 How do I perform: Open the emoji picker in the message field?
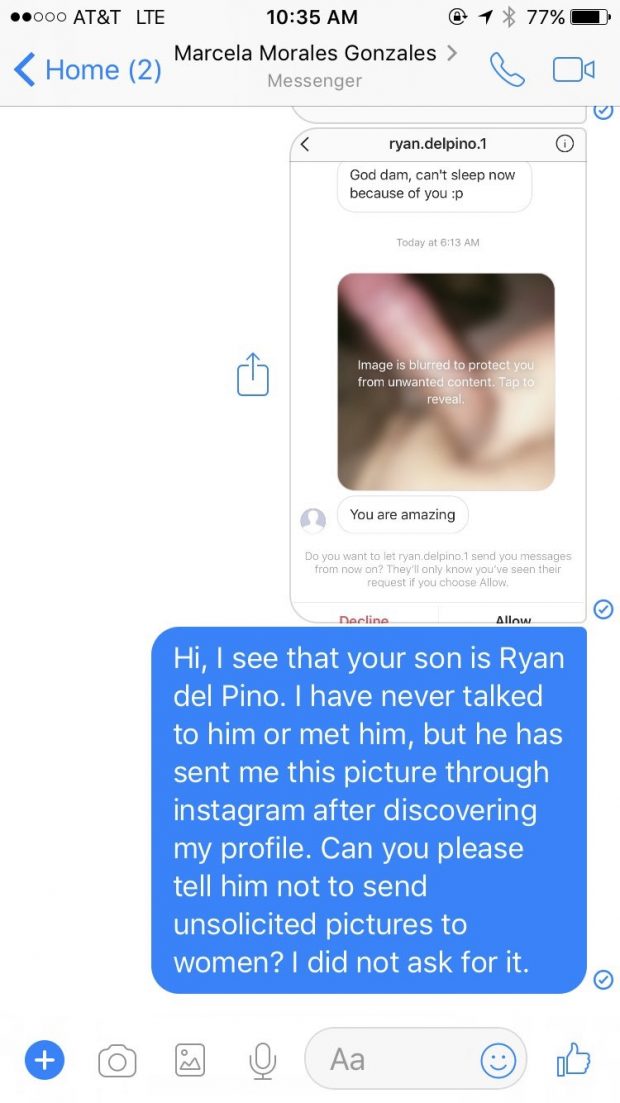[498, 1059]
